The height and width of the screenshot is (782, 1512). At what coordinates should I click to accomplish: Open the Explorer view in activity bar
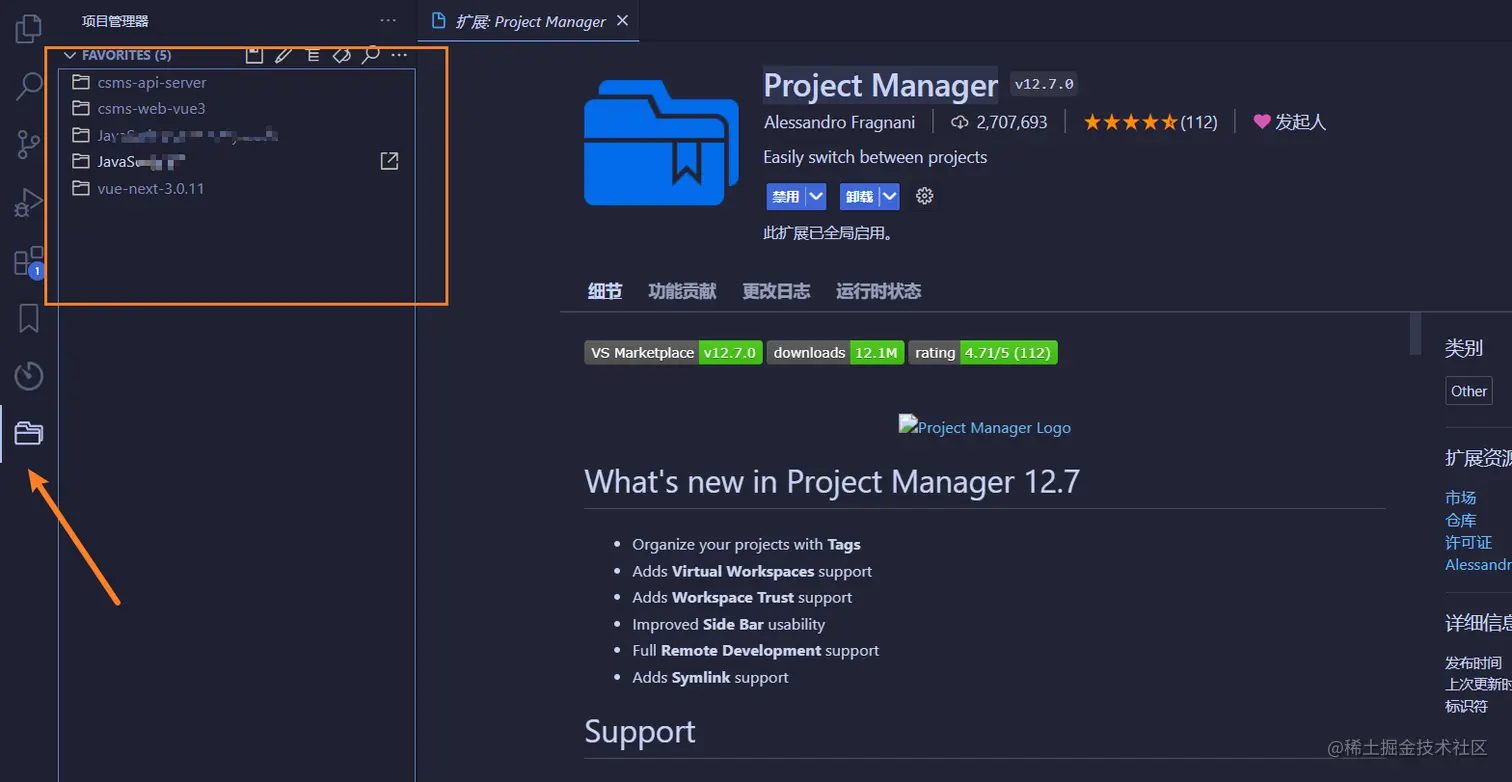click(29, 29)
